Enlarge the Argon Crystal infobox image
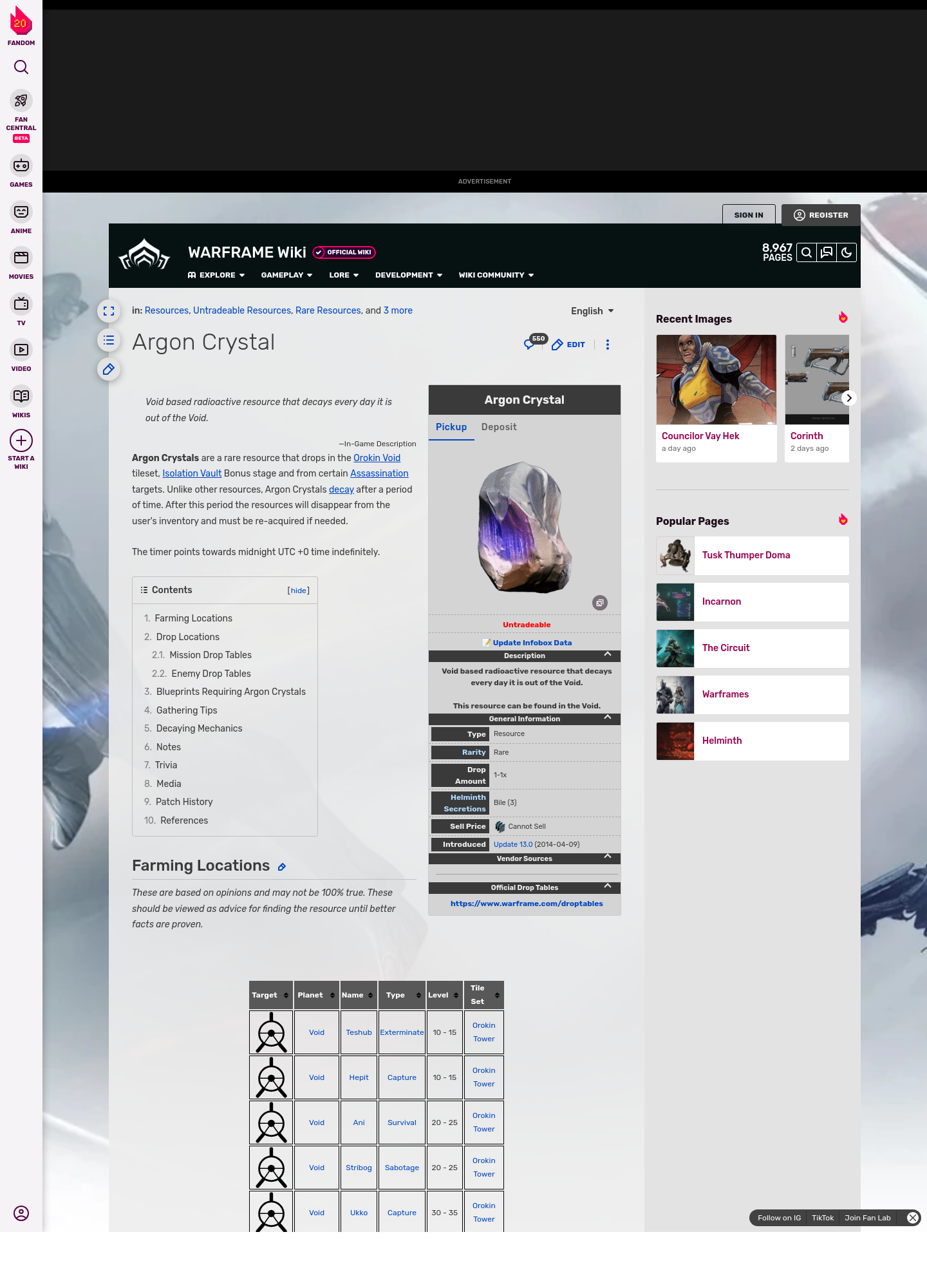Screen dimensions: 927x1288 pyautogui.click(x=600, y=603)
